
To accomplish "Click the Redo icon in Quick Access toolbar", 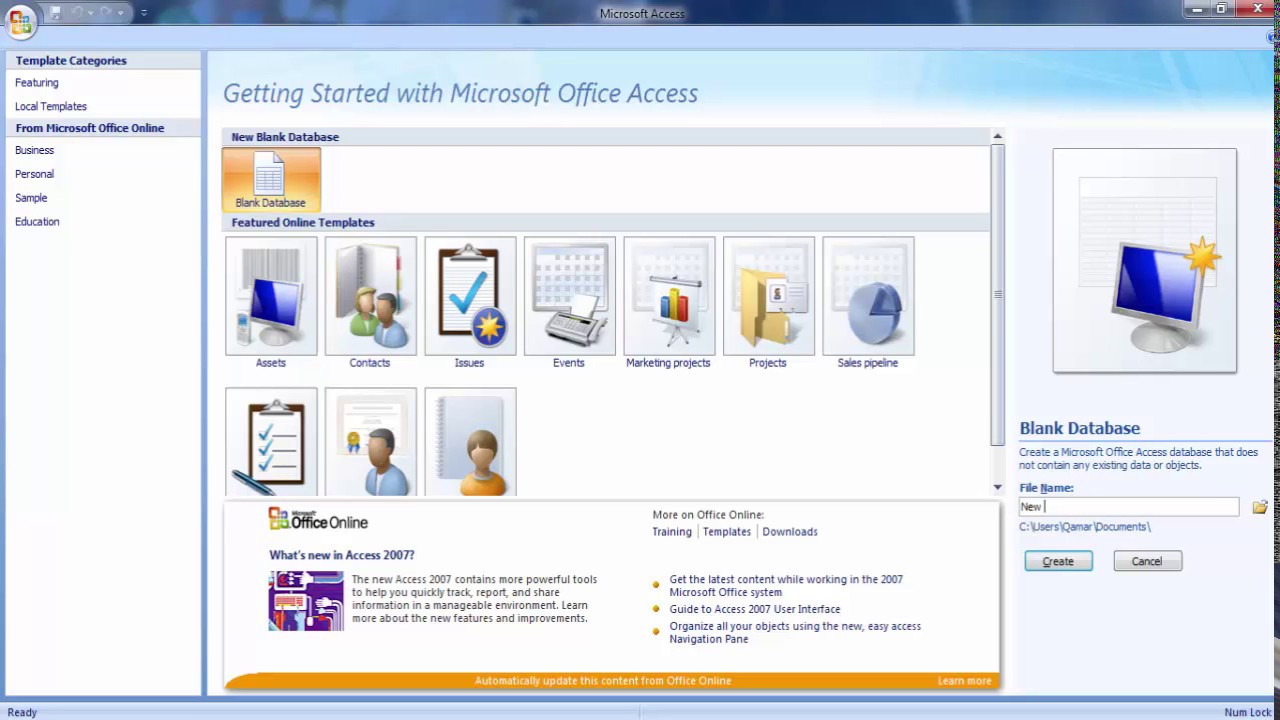I will tap(105, 12).
